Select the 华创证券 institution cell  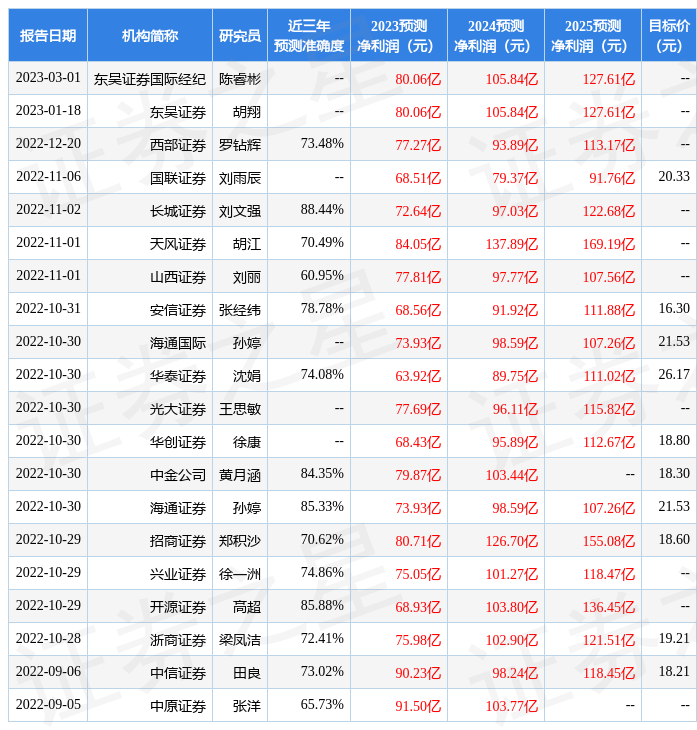(149, 441)
